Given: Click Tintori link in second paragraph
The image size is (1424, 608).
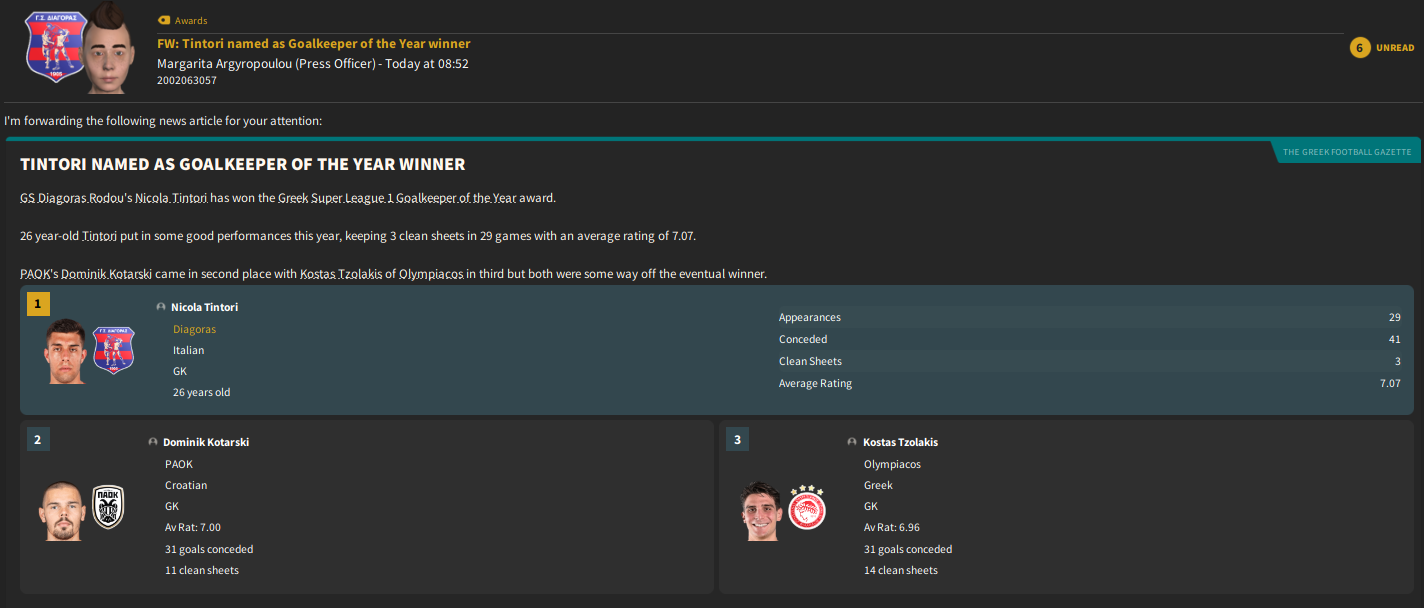Looking at the screenshot, I should coord(99,236).
